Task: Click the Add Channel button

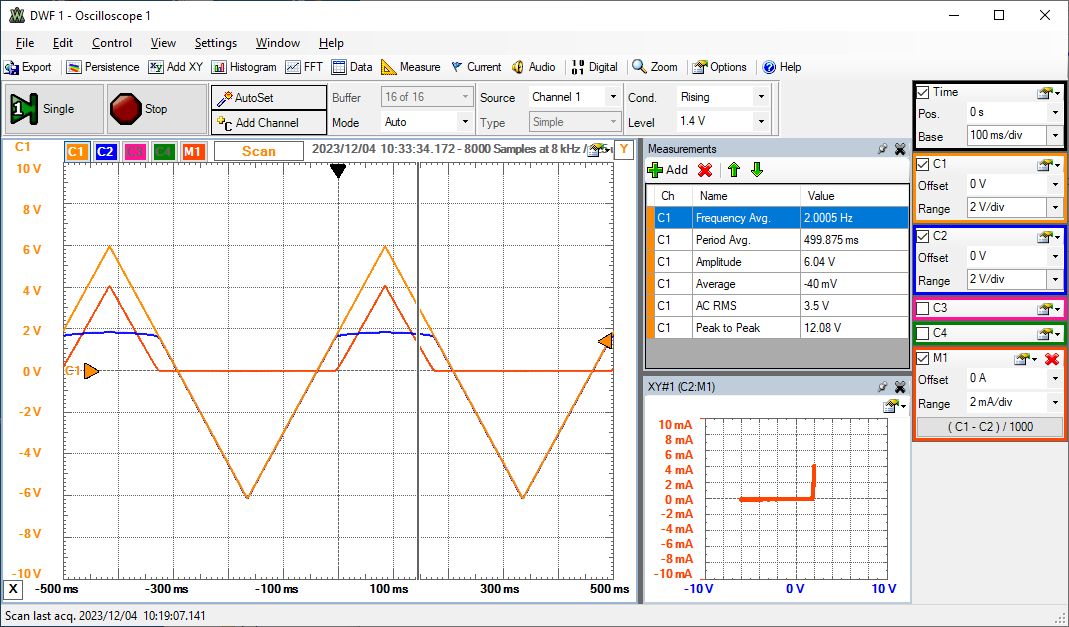Action: tap(268, 122)
